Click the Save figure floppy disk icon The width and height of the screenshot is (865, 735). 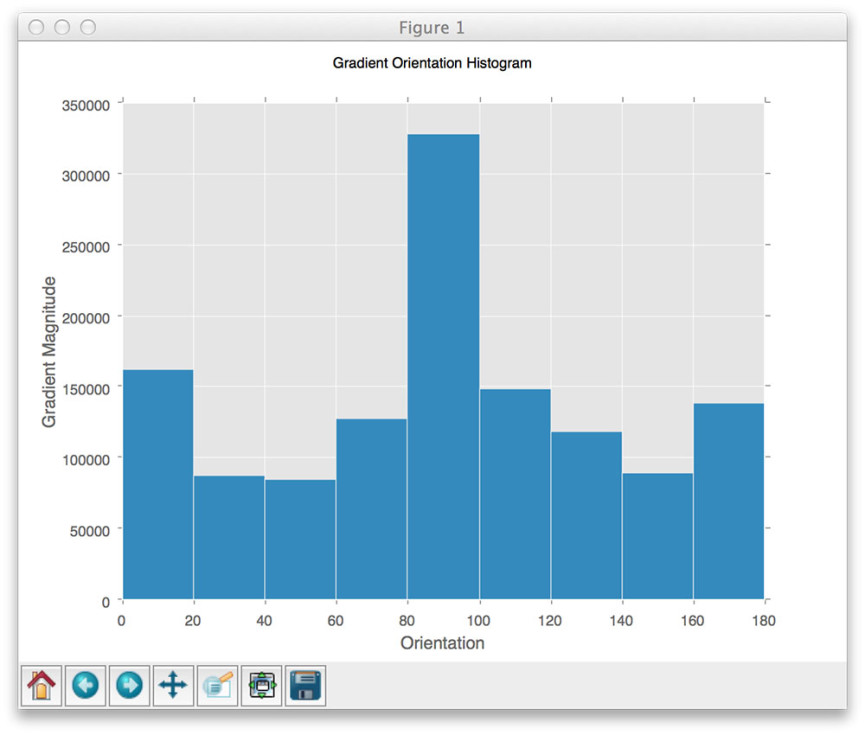pos(305,686)
